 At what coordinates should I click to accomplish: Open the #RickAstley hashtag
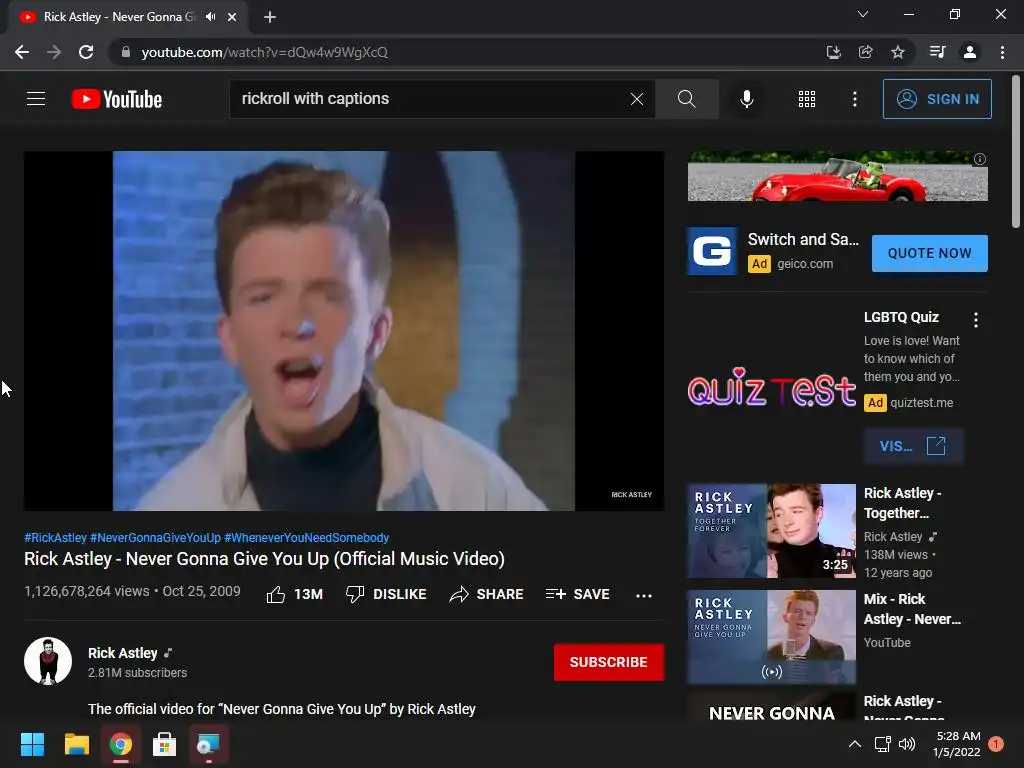point(56,537)
